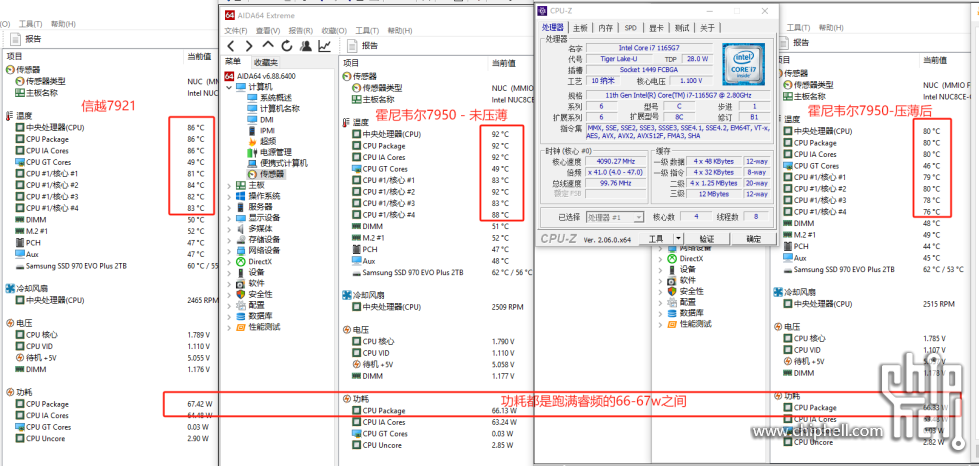Click the CPU-Z title bar icon
The height and width of the screenshot is (466, 979).
pyautogui.click(x=543, y=11)
